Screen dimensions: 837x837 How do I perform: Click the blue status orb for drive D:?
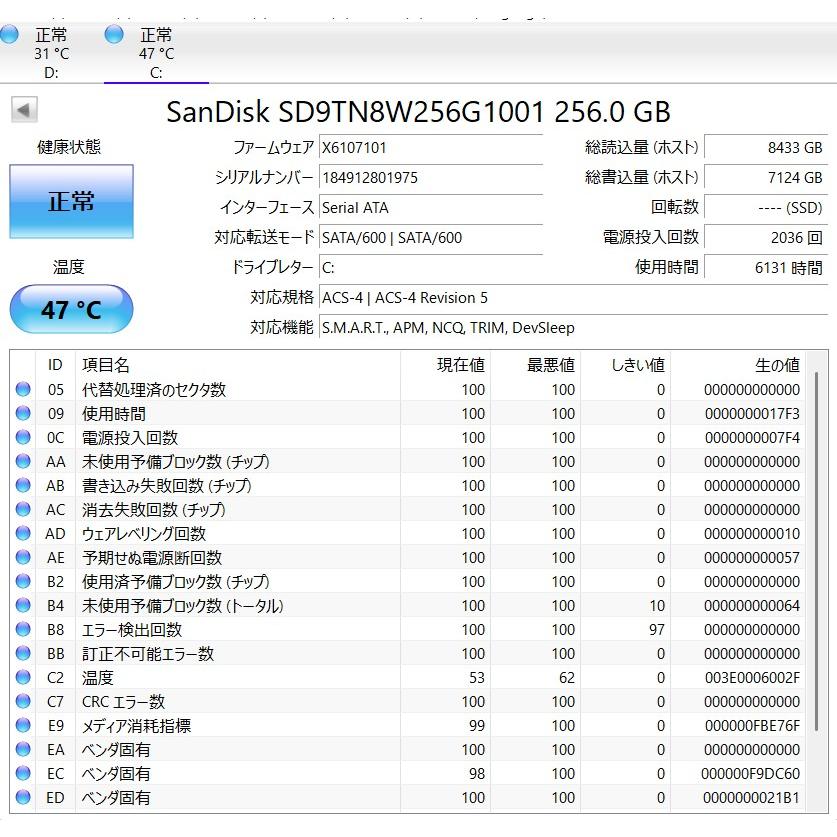(x=9, y=35)
